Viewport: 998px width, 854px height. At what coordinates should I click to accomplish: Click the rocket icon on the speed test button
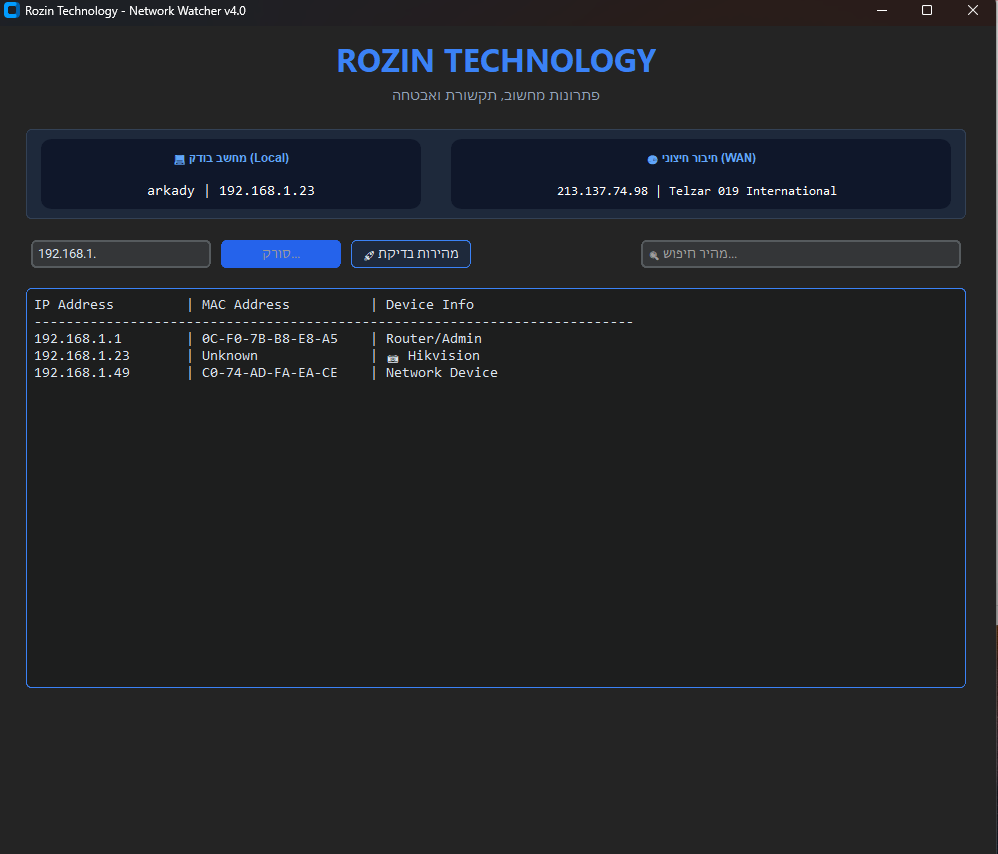pos(369,255)
